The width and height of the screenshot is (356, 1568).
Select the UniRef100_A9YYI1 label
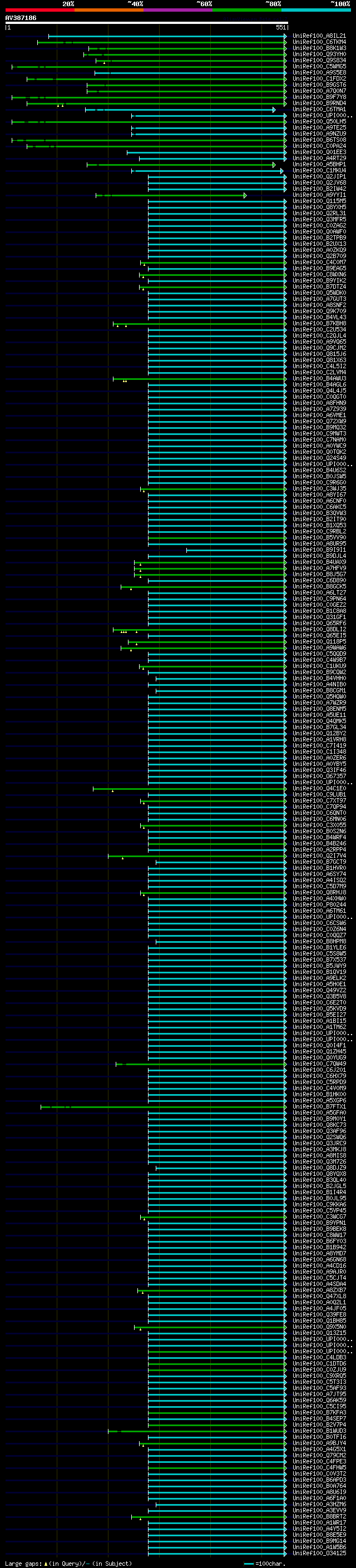click(x=319, y=195)
